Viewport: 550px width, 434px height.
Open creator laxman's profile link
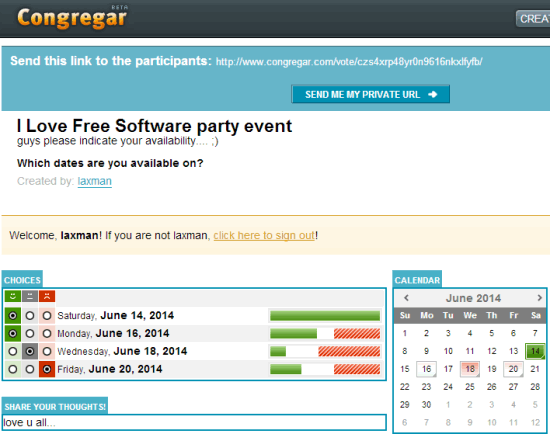(x=95, y=181)
